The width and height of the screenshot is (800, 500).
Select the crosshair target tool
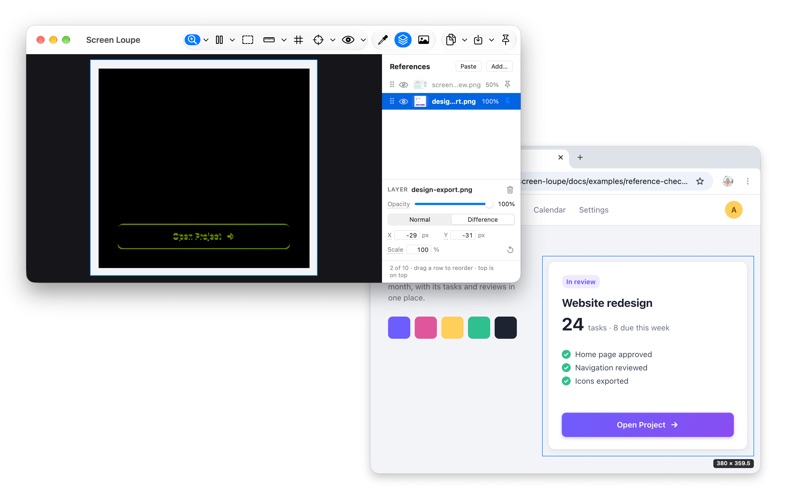[x=318, y=40]
